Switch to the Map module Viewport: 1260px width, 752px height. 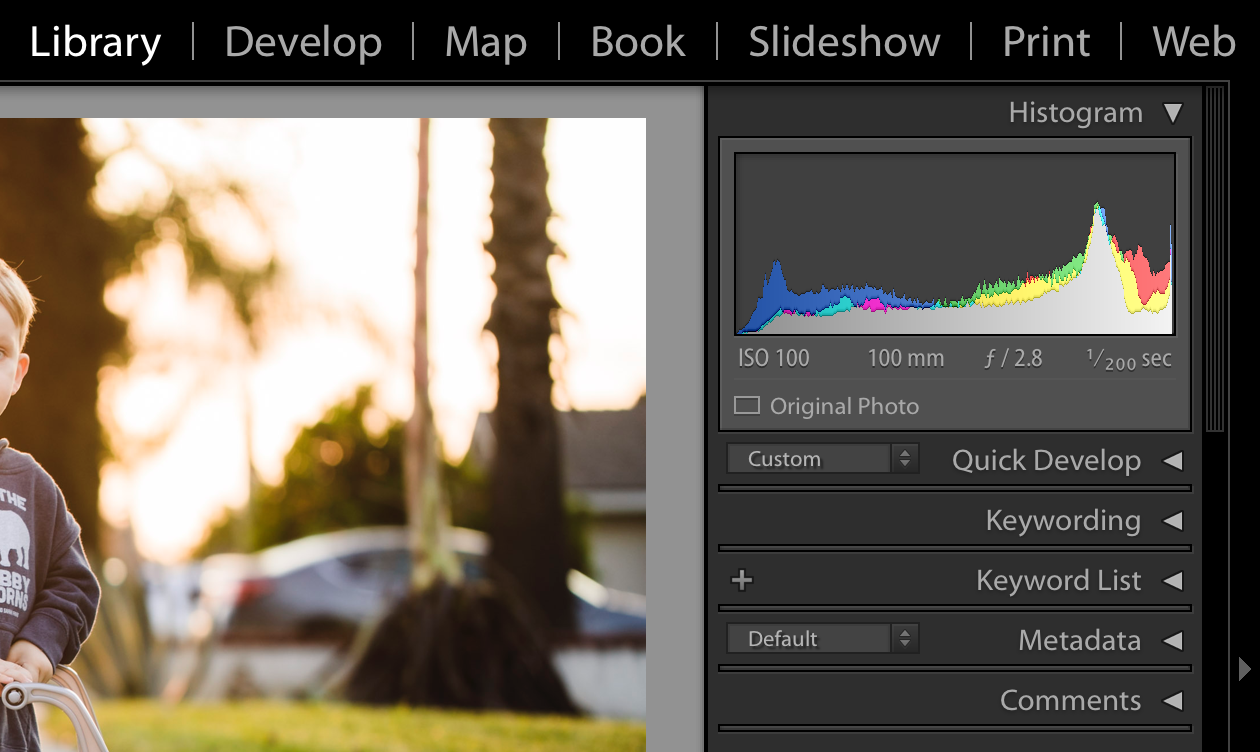(x=486, y=41)
